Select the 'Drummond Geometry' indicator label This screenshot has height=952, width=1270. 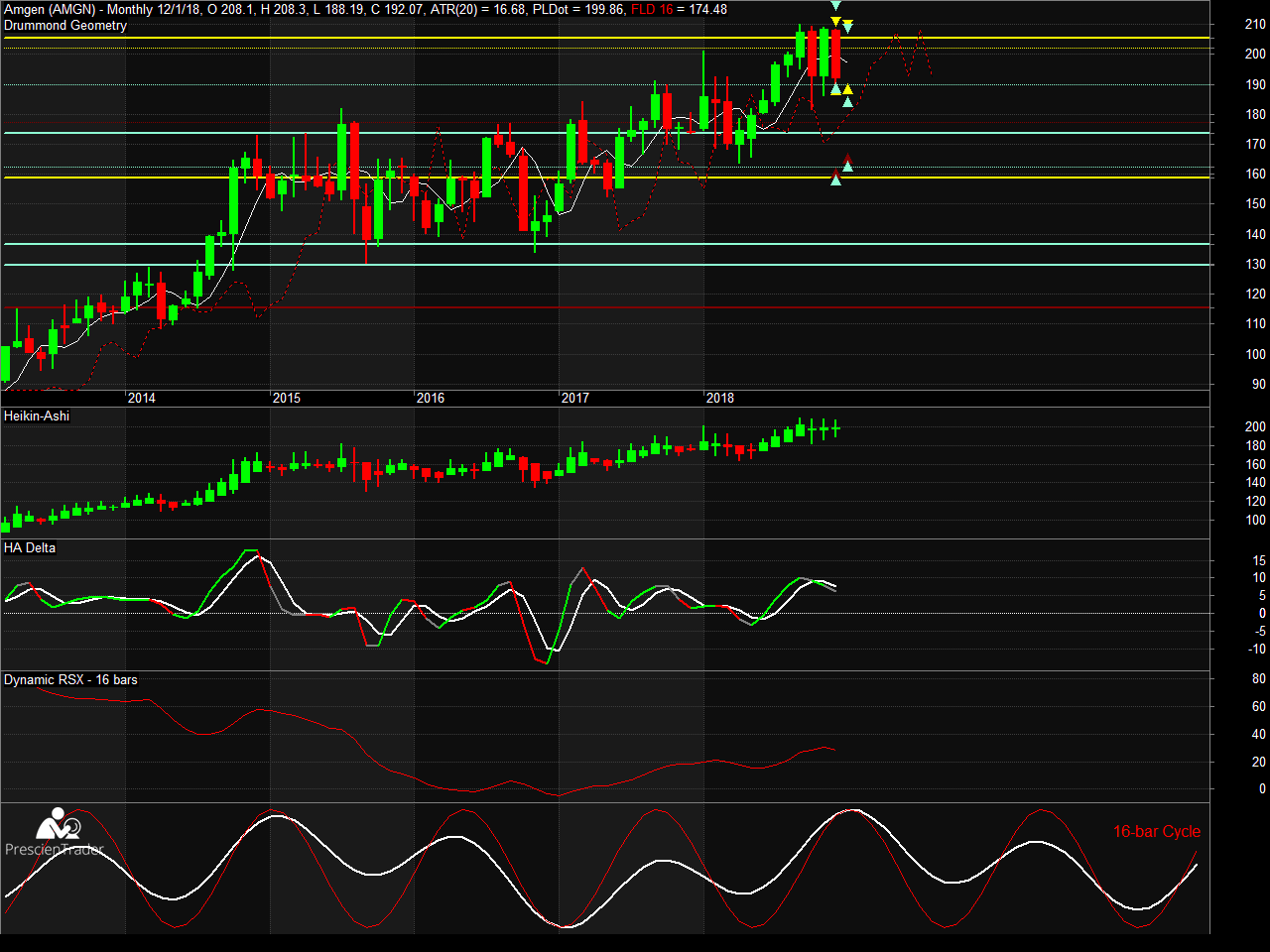65,25
